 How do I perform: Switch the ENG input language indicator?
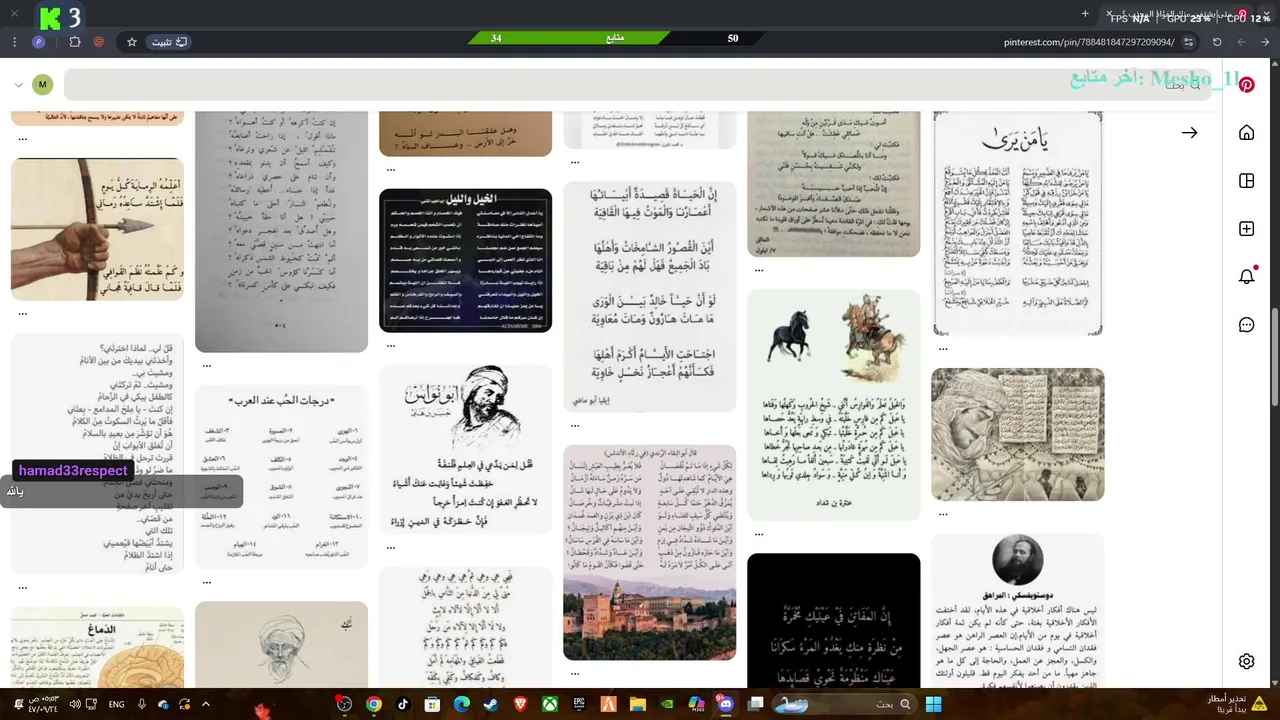(x=116, y=704)
